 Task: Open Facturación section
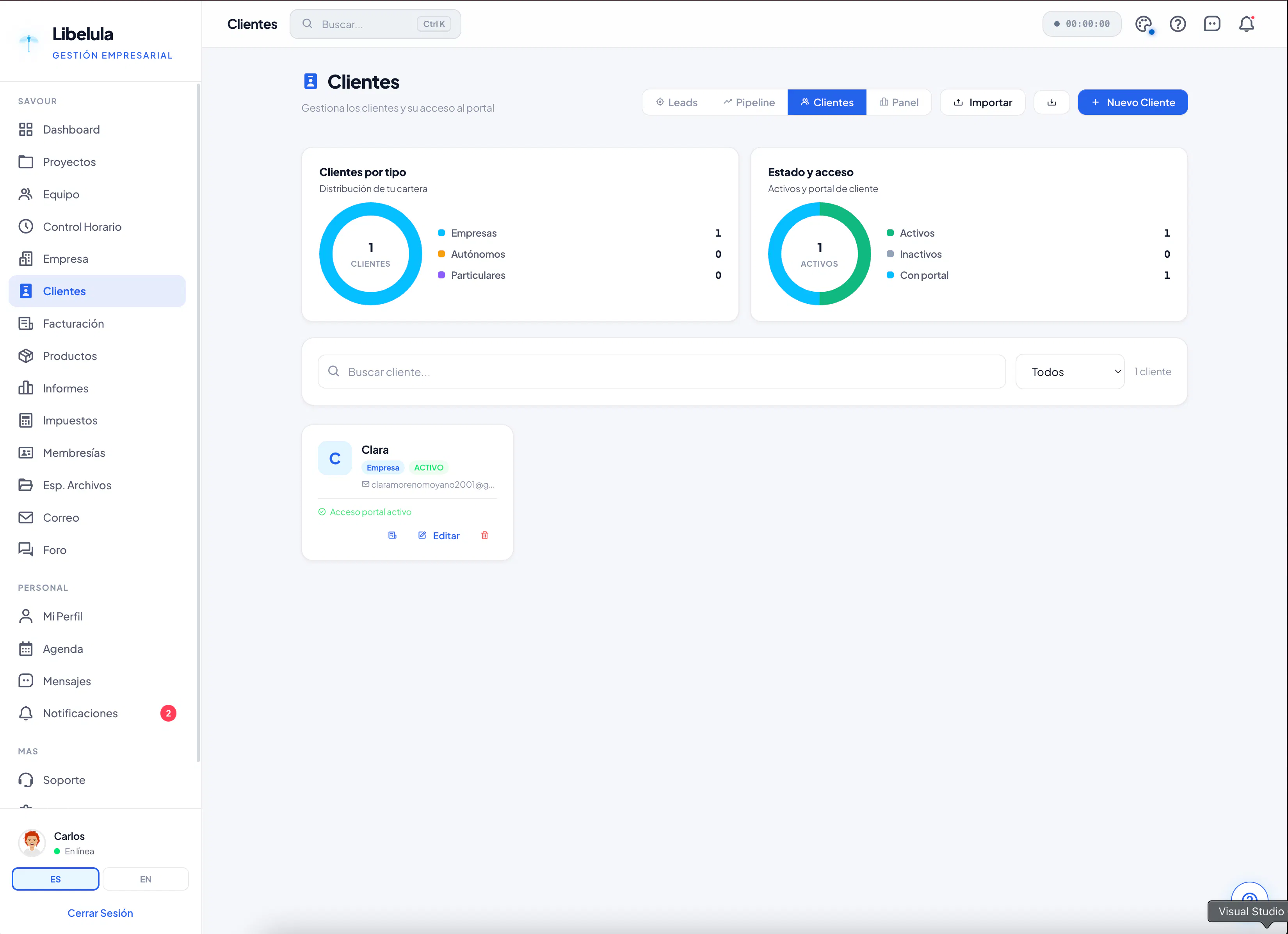pyautogui.click(x=97, y=323)
